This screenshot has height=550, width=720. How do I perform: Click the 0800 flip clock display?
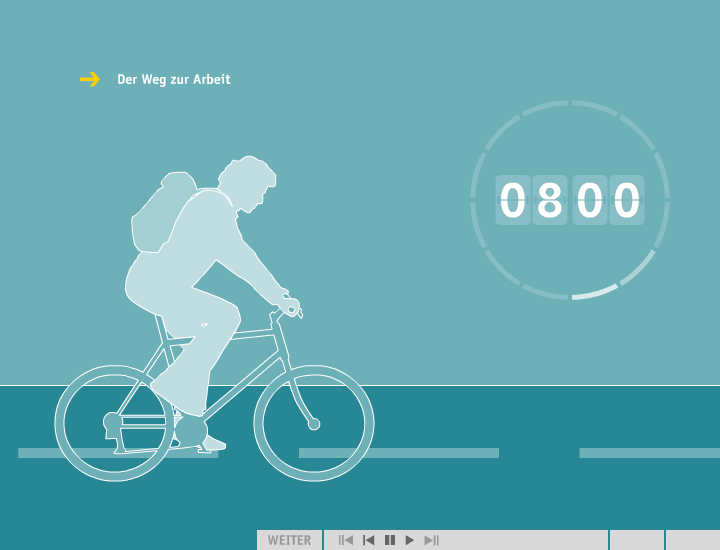click(570, 200)
